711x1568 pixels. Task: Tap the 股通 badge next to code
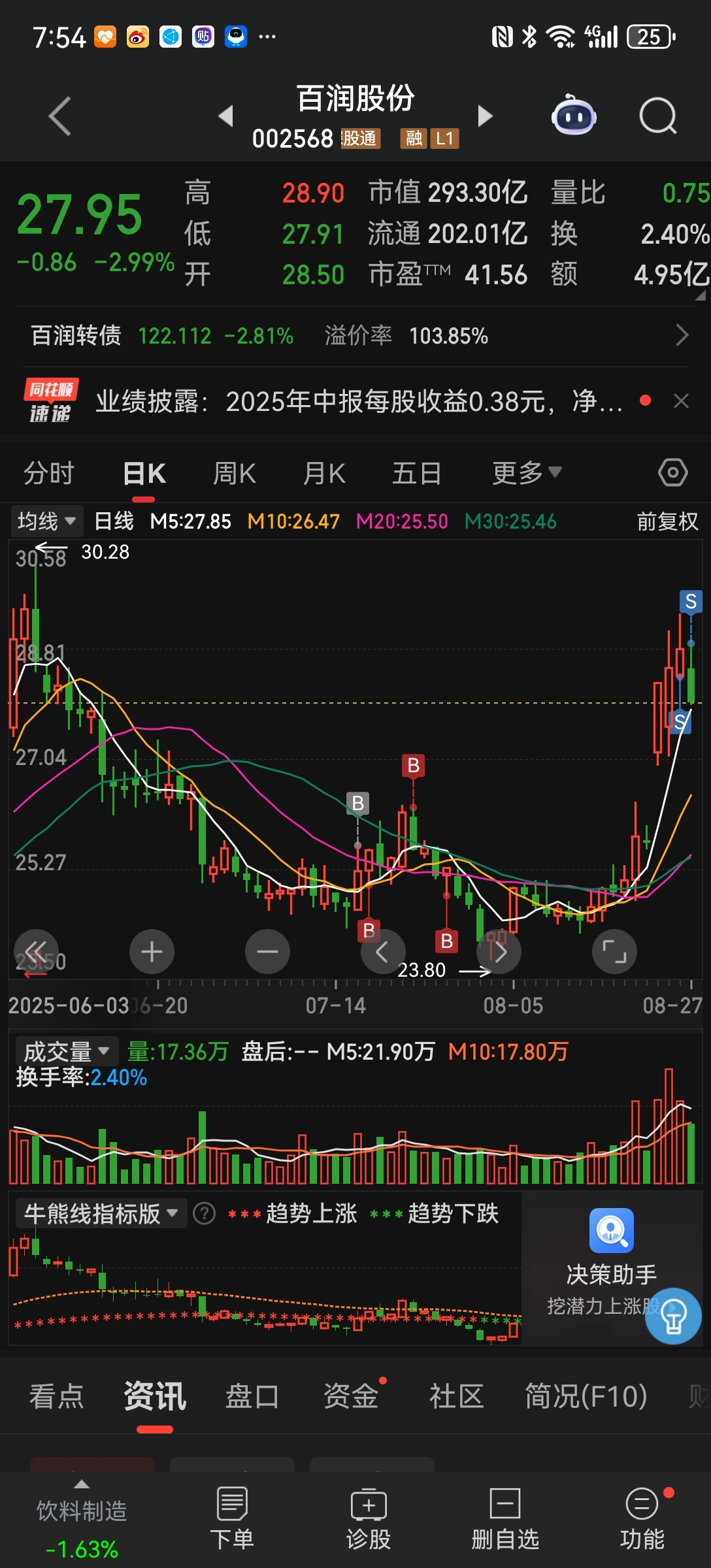tap(360, 139)
